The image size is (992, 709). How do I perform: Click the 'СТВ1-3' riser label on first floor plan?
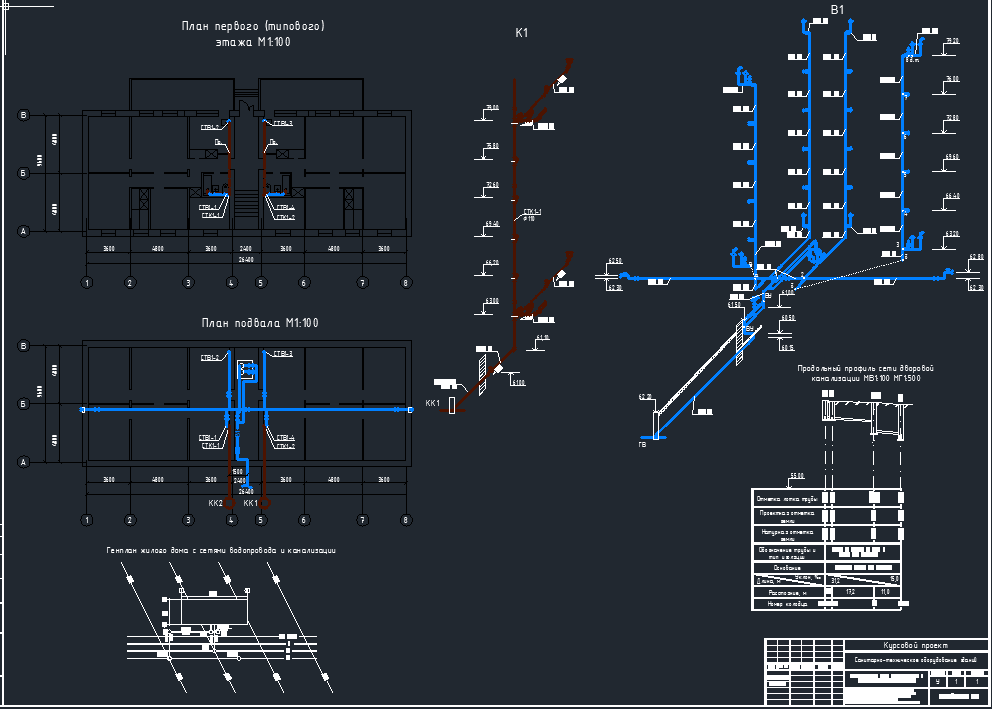[283, 123]
